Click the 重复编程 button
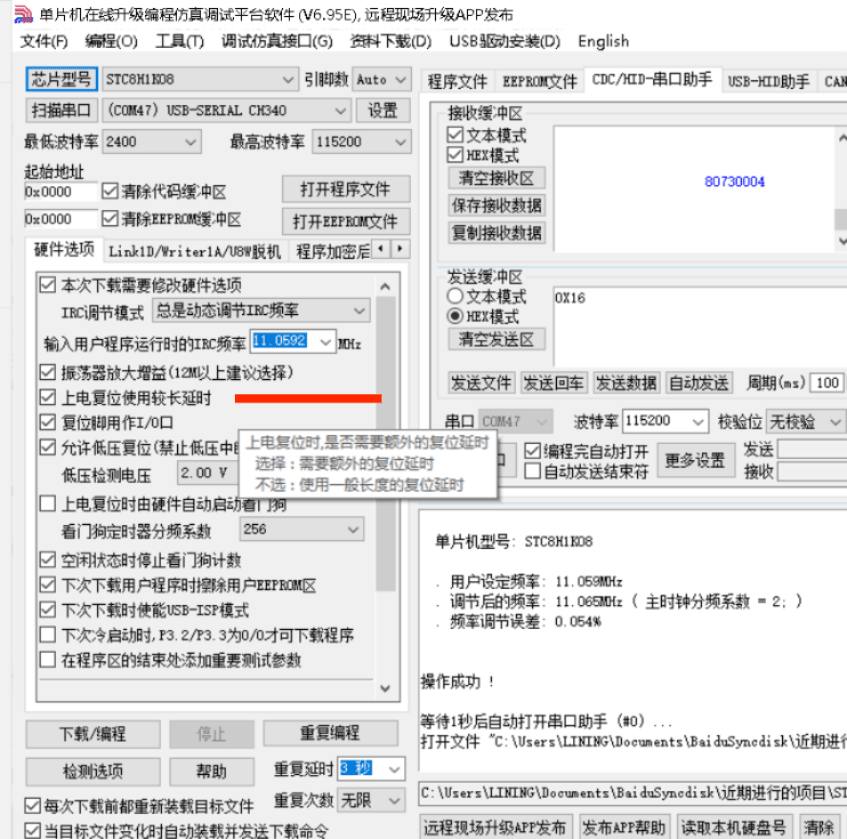This screenshot has height=839, width=847. click(330, 733)
